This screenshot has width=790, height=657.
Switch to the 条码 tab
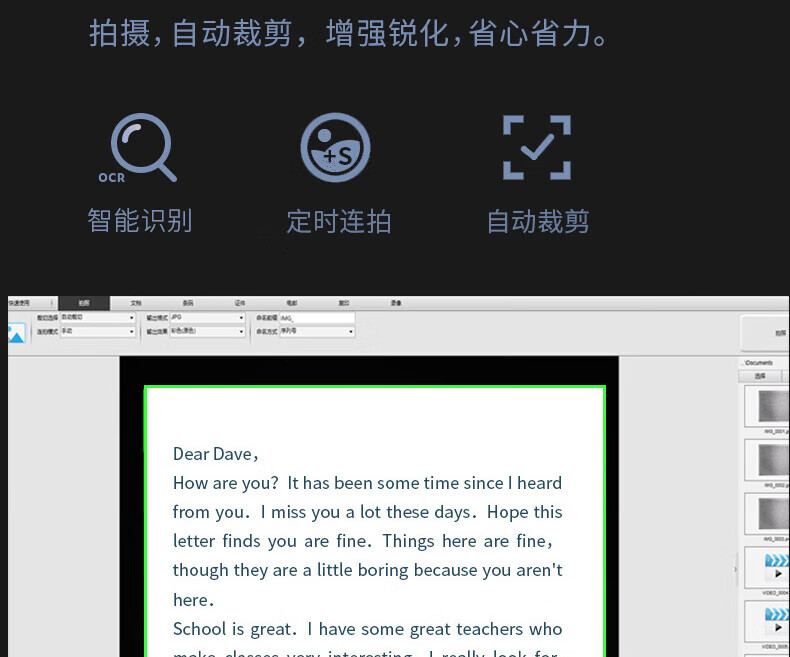188,302
